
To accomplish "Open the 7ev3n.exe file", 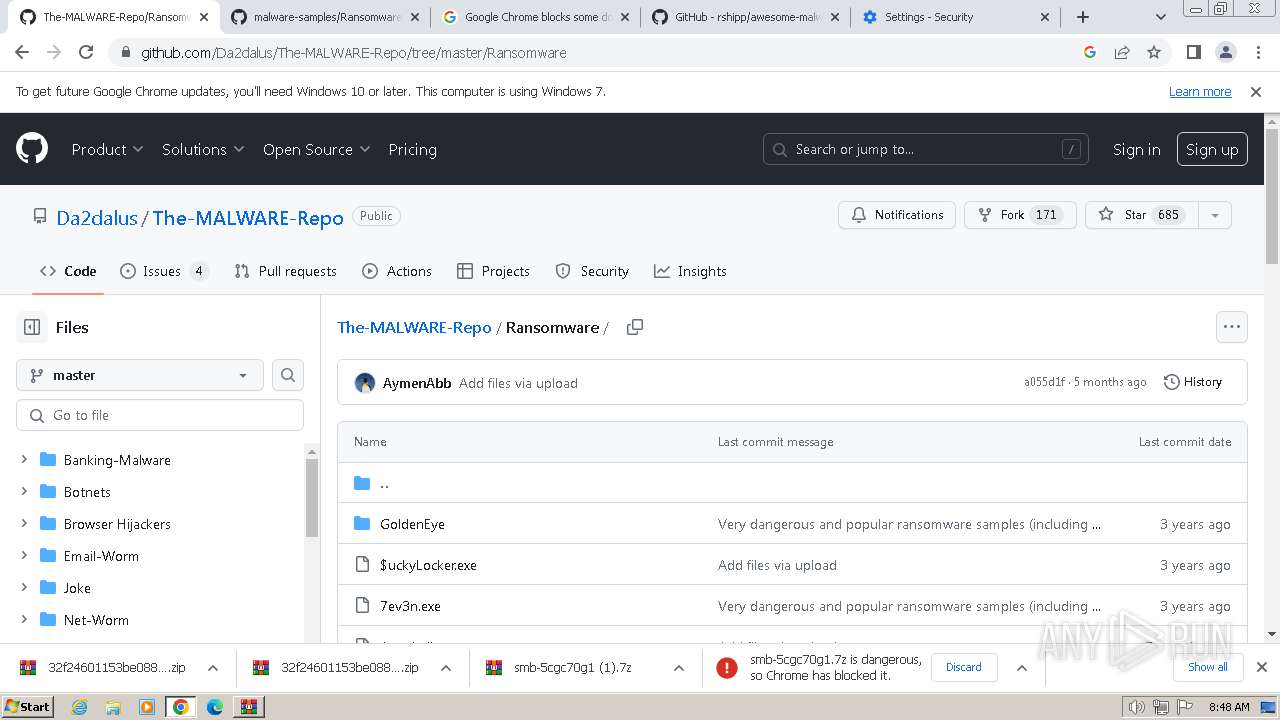I will pos(410,606).
